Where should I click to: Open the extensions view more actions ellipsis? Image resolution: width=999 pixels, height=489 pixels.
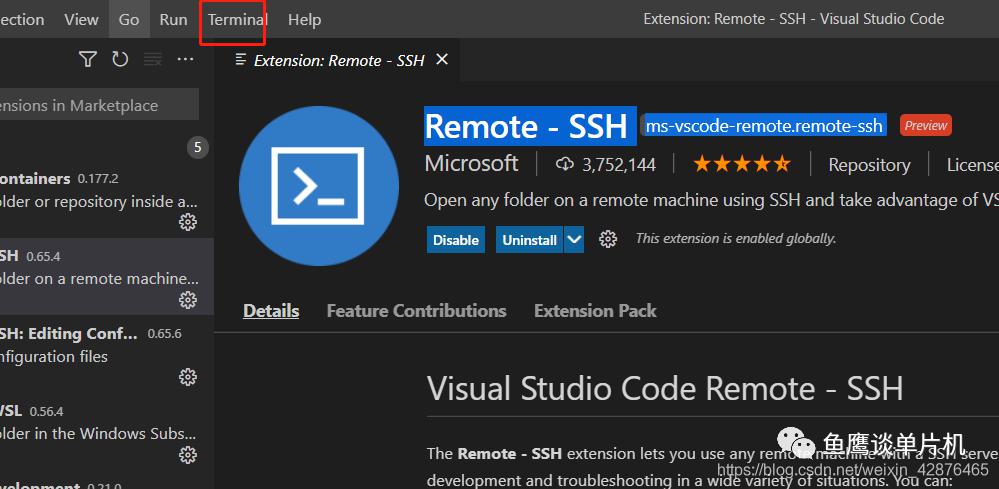tap(185, 59)
